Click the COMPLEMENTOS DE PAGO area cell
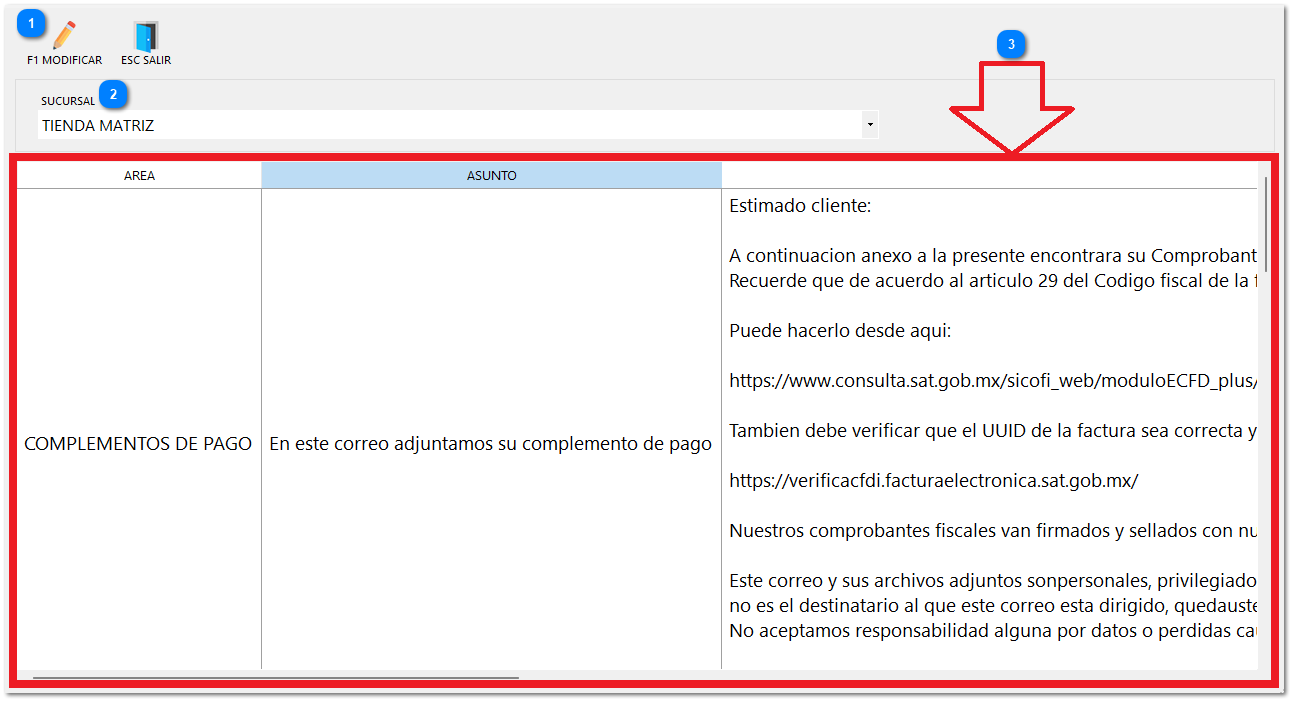 coord(139,443)
